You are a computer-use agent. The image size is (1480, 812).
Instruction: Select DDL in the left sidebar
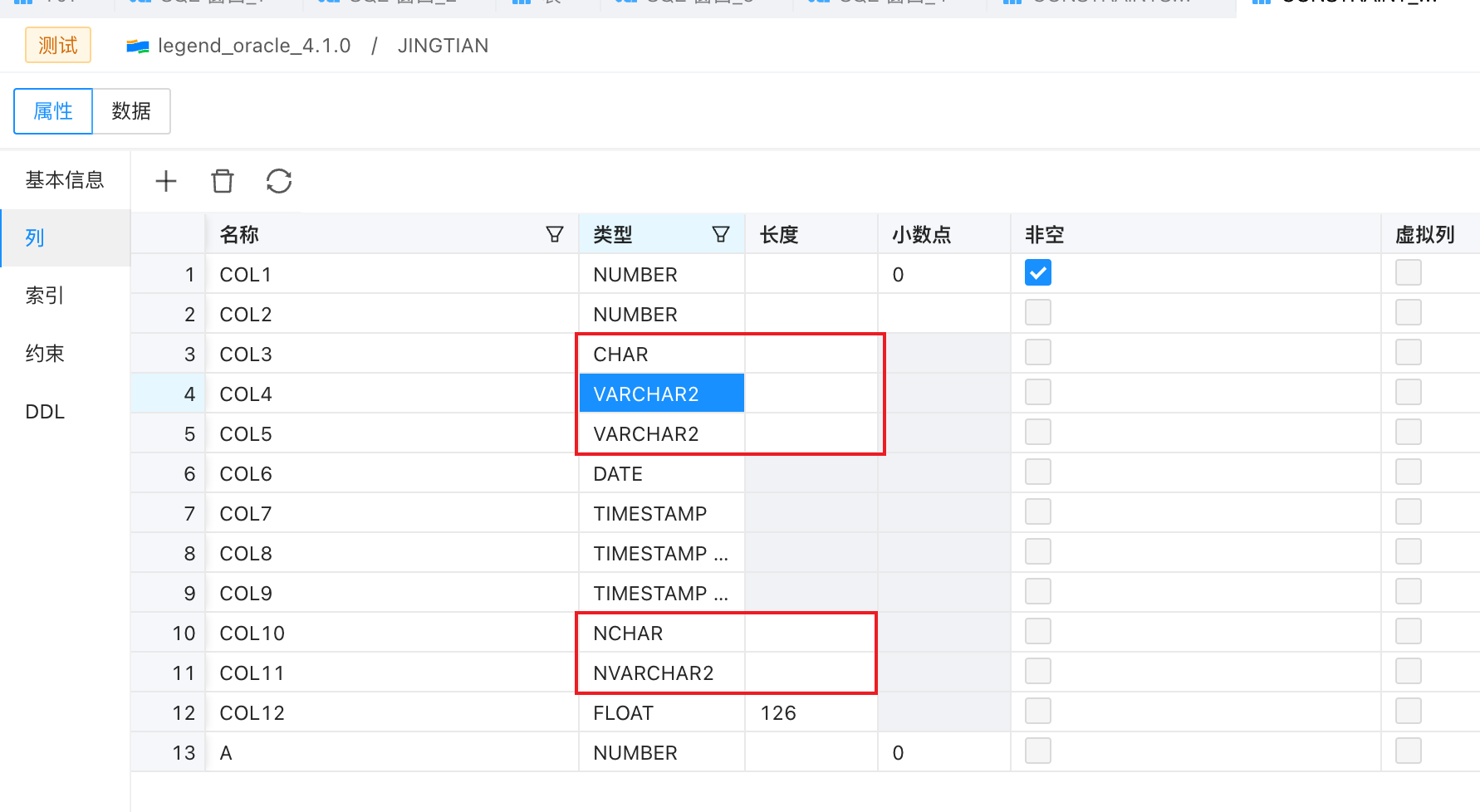[x=44, y=411]
